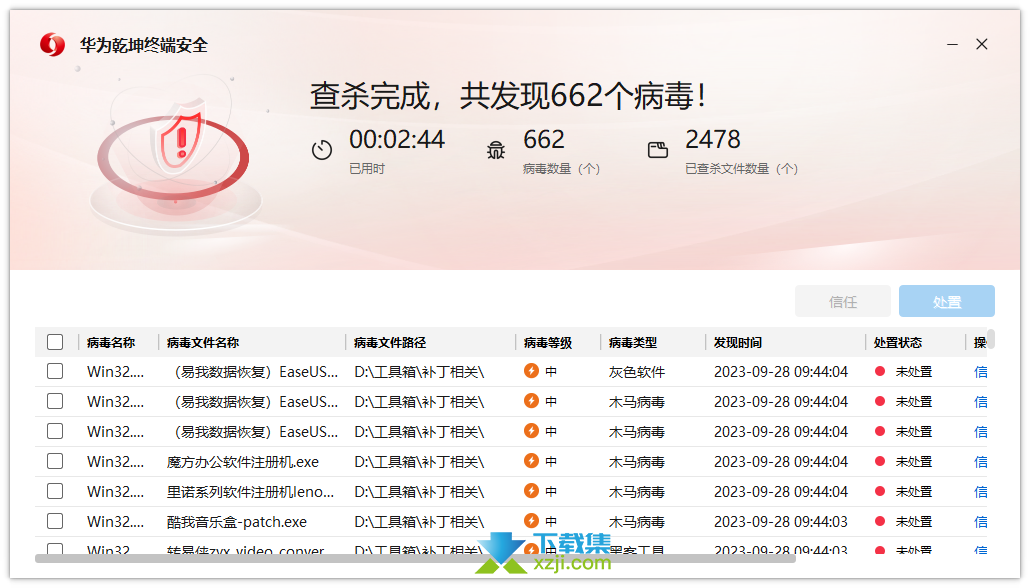Click the 木马病毒 type in the 魔方办公软件注册机.exe row
The width and height of the screenshot is (1030, 588).
[x=637, y=462]
